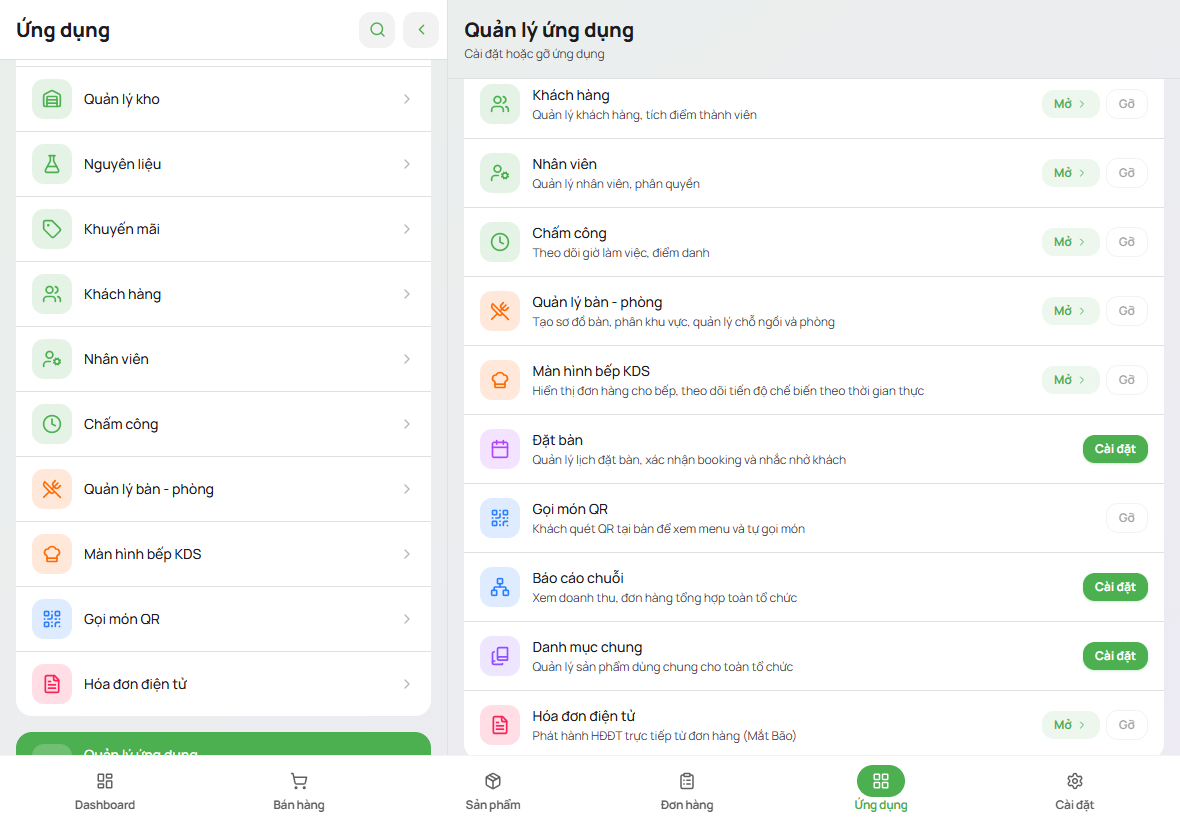Install Danh mục chung with Cài đặt button
Viewport: 1180px width, 820px height.
pos(1115,656)
